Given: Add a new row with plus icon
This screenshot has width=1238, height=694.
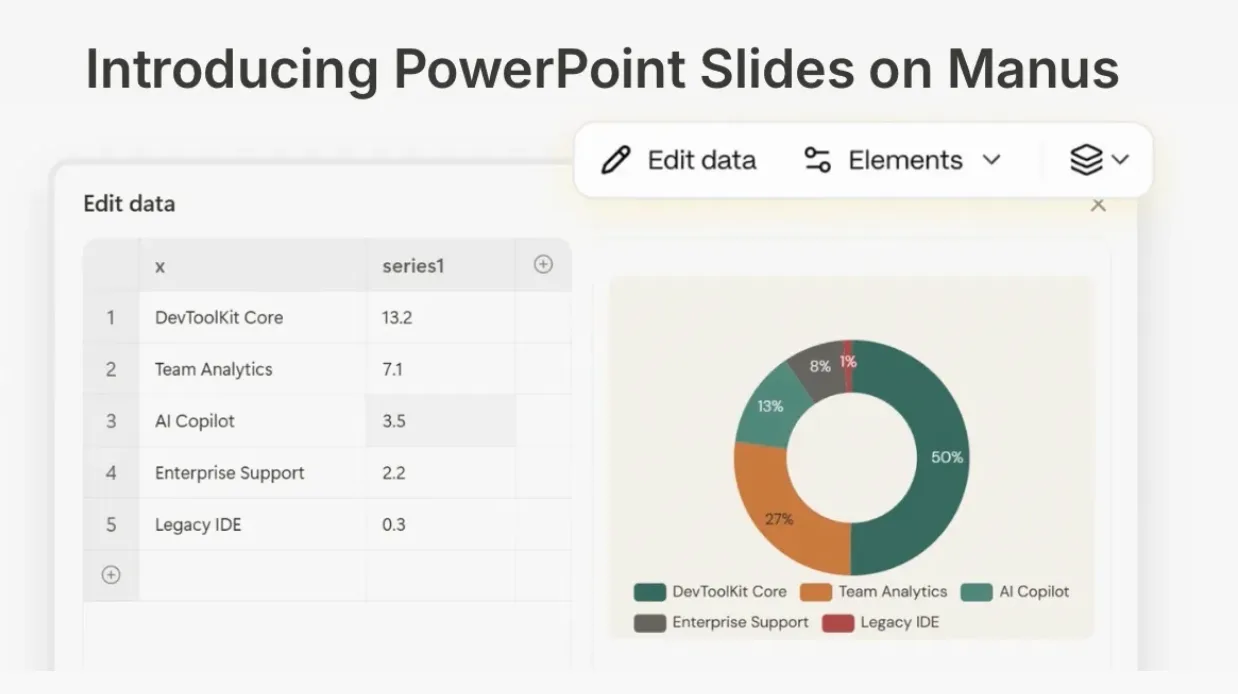Looking at the screenshot, I should pyautogui.click(x=111, y=575).
